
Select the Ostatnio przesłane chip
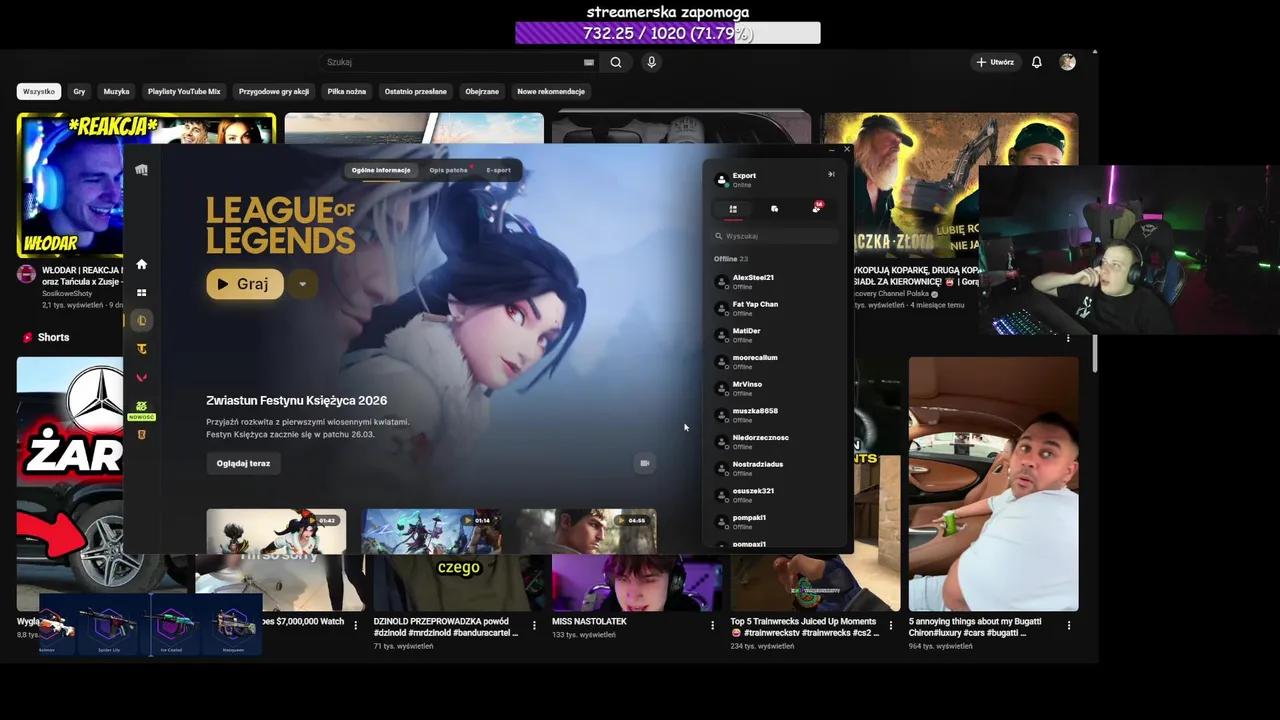click(416, 91)
